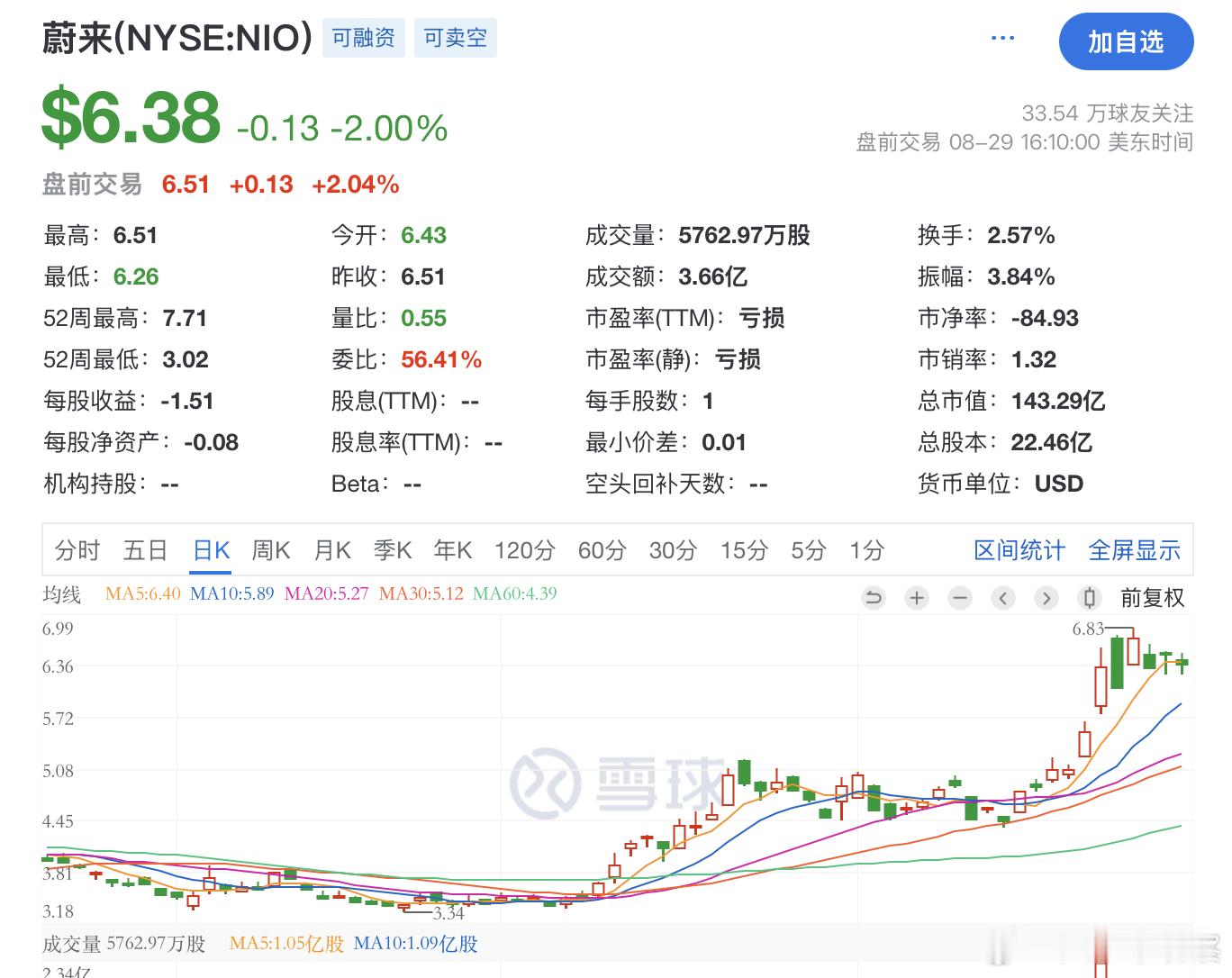This screenshot has width=1232, height=978.
Task: Switch to the 周K chart tab
Action: [x=271, y=550]
